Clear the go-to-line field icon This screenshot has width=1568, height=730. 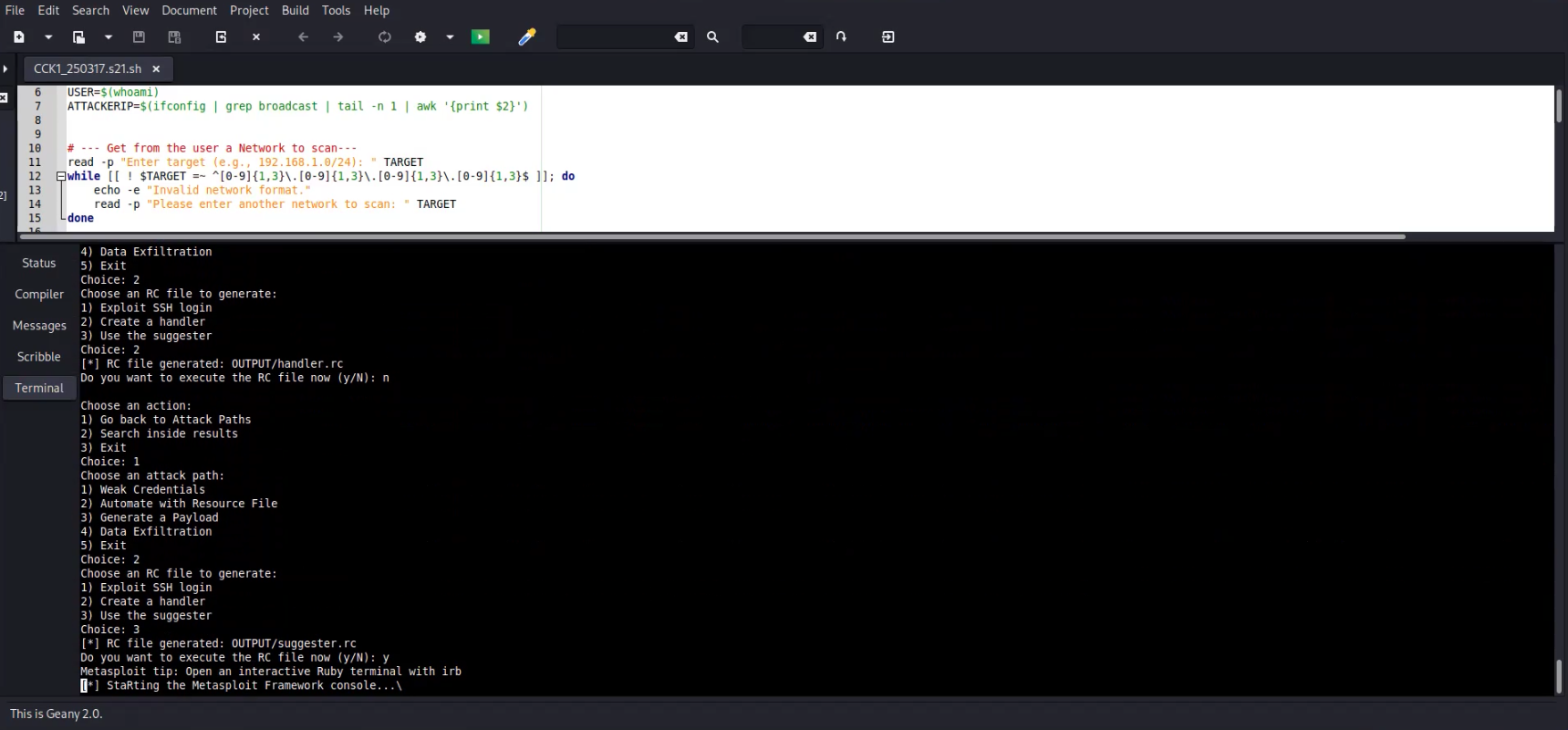tap(810, 37)
